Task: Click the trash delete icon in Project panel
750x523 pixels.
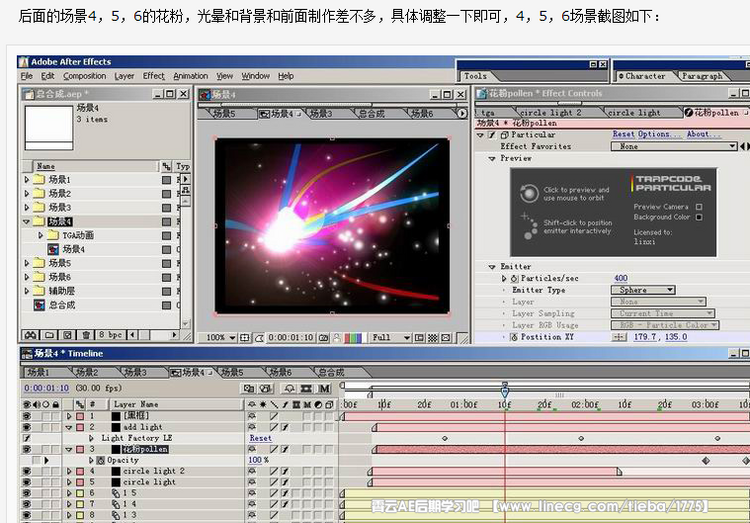Action: click(x=86, y=335)
